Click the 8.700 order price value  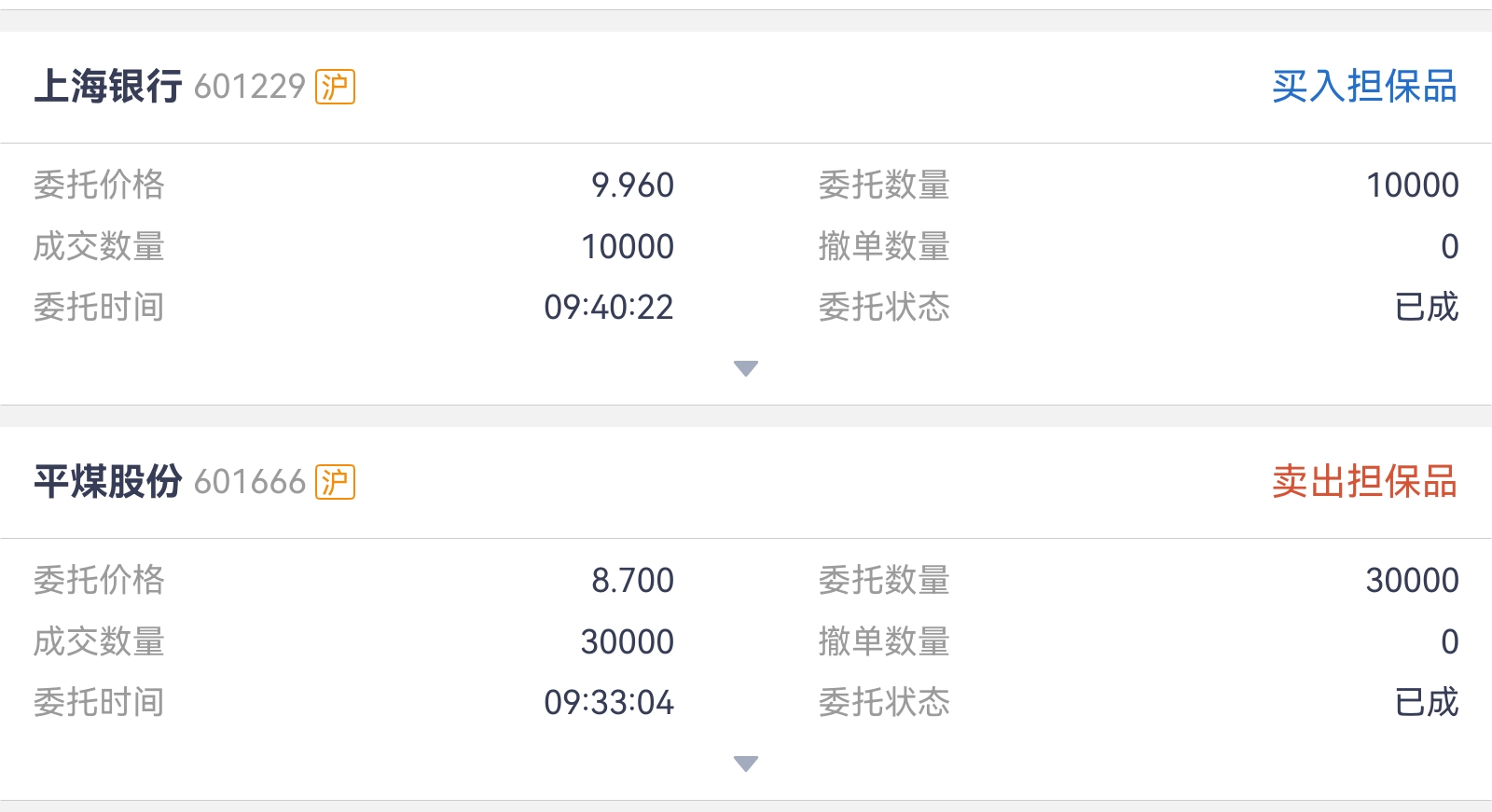pyautogui.click(x=632, y=581)
